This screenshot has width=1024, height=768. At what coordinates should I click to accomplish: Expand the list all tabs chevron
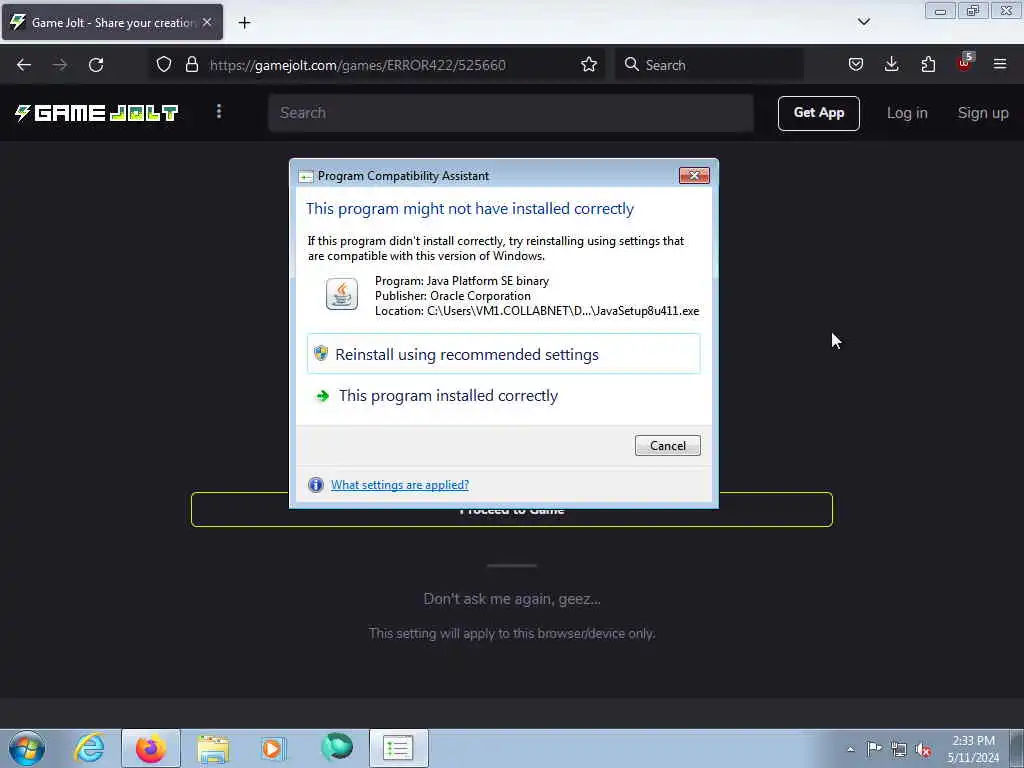point(863,22)
